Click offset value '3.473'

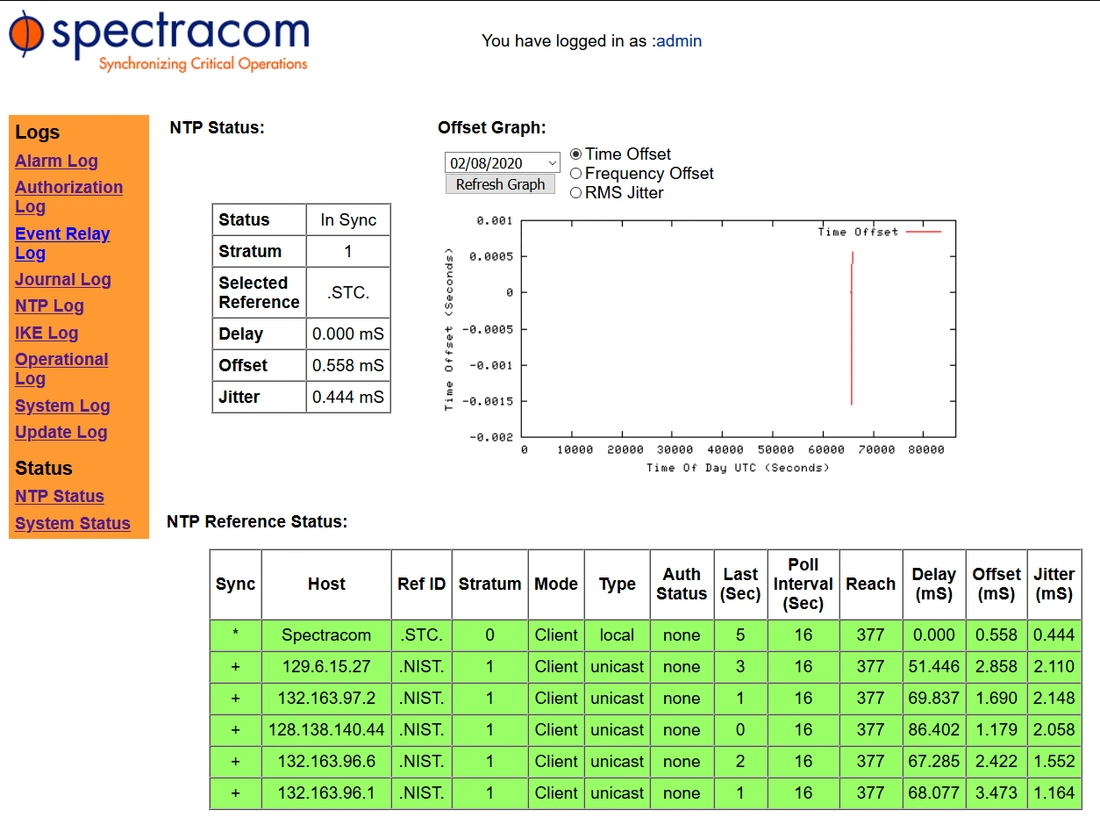point(996,793)
